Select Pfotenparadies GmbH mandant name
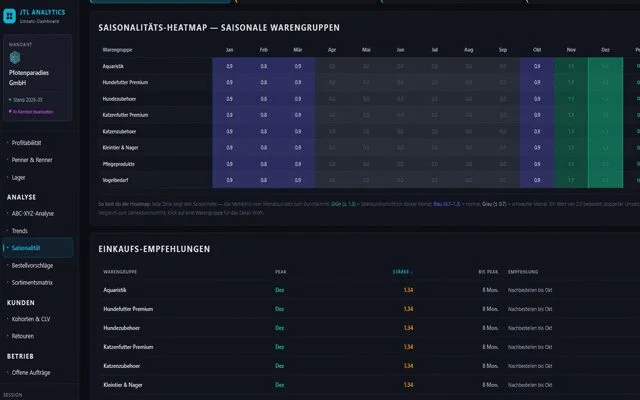 tap(29, 78)
